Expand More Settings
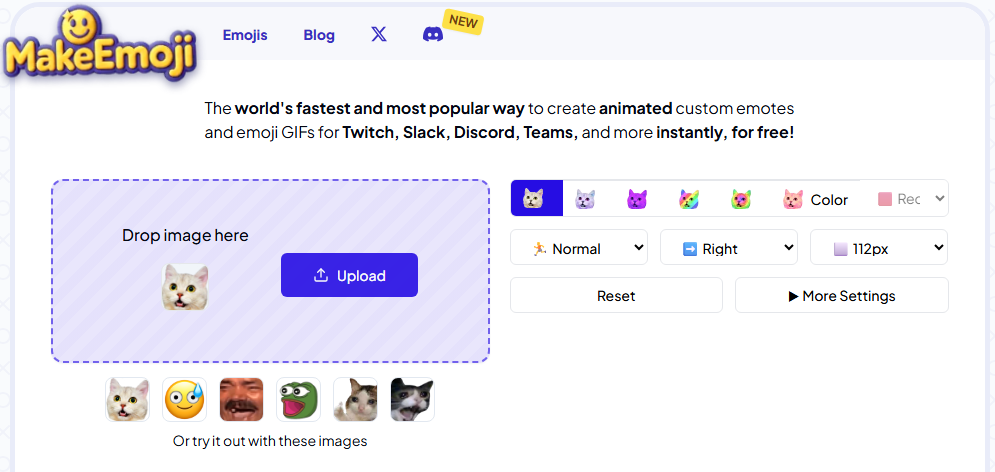The width and height of the screenshot is (995, 472). tap(841, 296)
